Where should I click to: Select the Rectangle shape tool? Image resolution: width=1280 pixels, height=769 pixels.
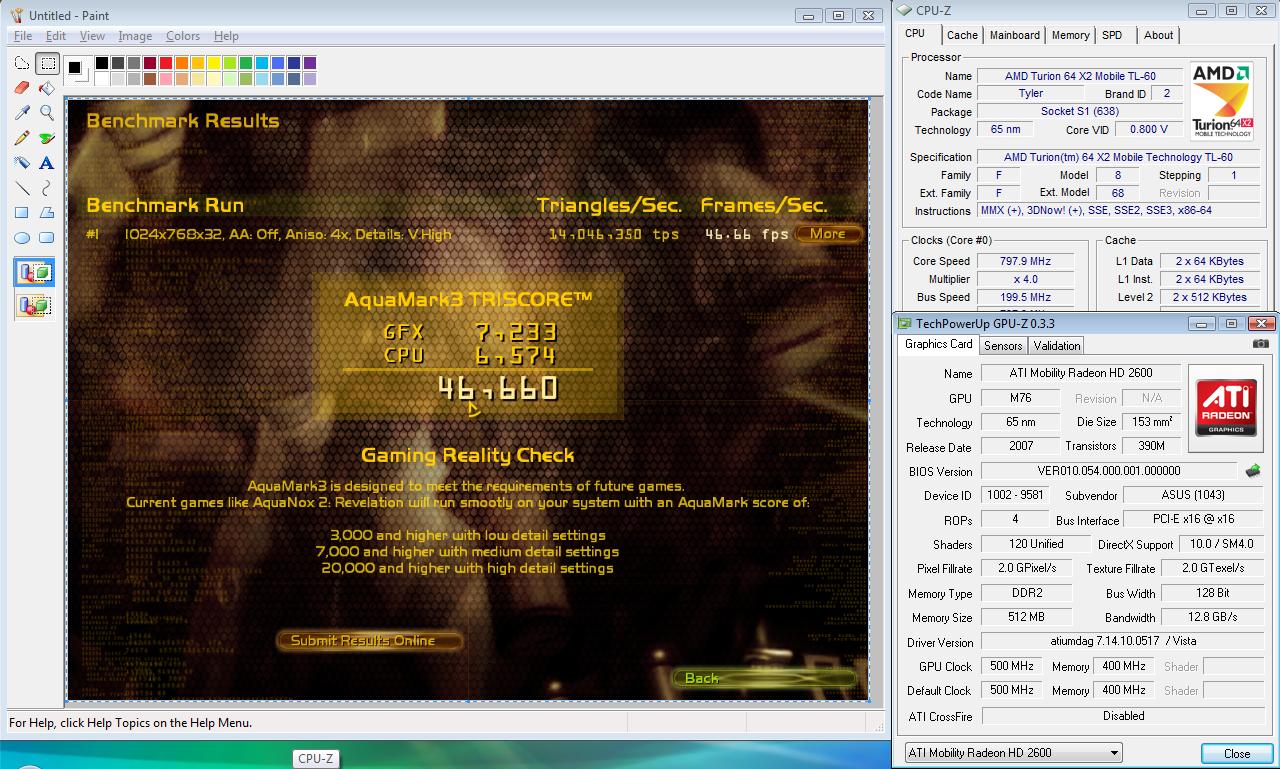click(22, 213)
